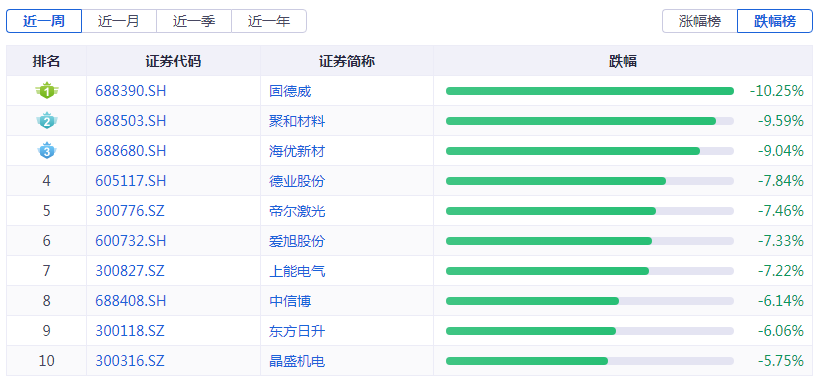Screen dimensions: 823x387
Task: Toggle to the 跌幅榜 losers list
Action: coord(775,21)
